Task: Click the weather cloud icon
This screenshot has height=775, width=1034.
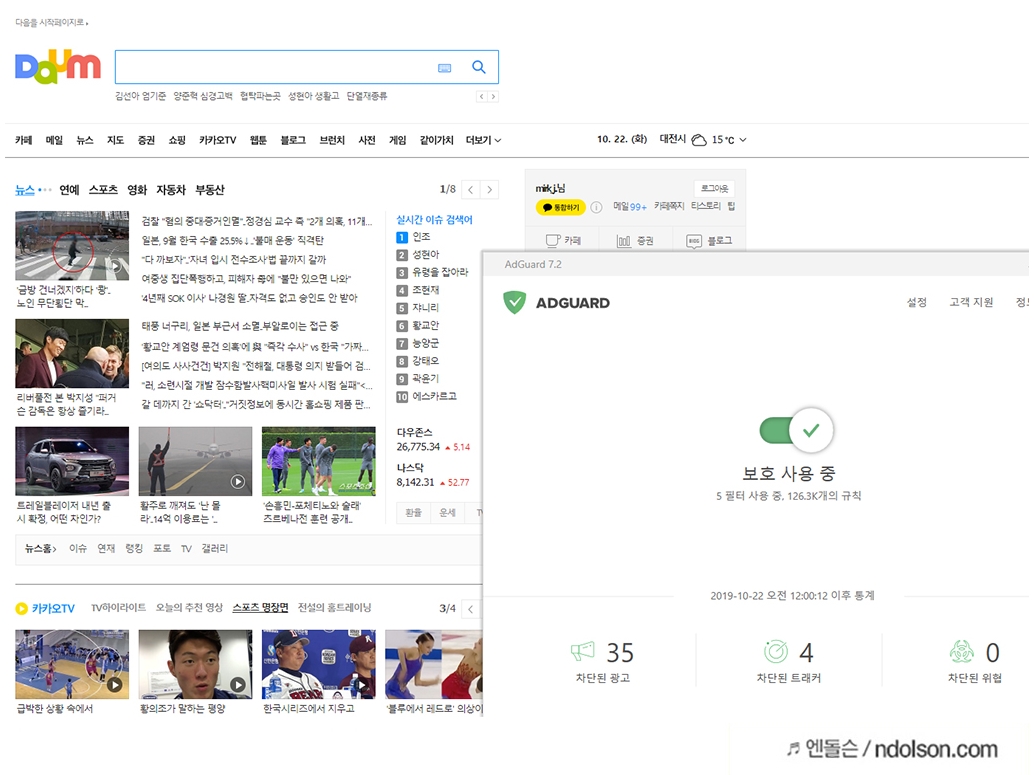Action: (x=698, y=140)
